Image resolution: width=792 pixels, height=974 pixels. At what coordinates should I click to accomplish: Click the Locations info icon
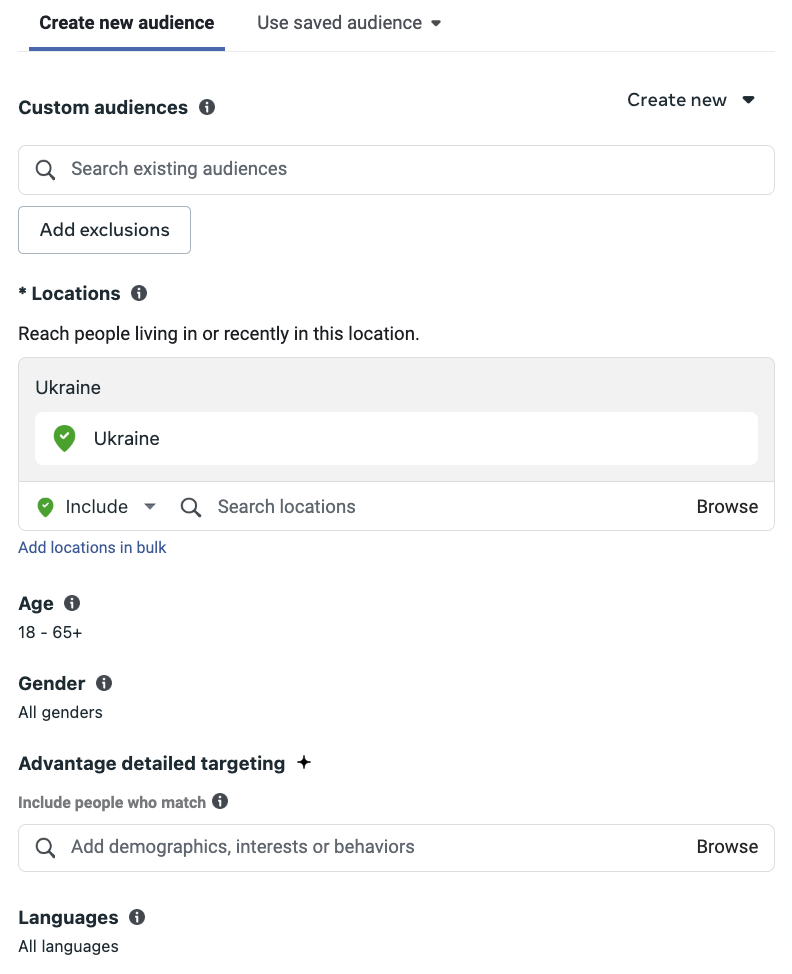[139, 293]
